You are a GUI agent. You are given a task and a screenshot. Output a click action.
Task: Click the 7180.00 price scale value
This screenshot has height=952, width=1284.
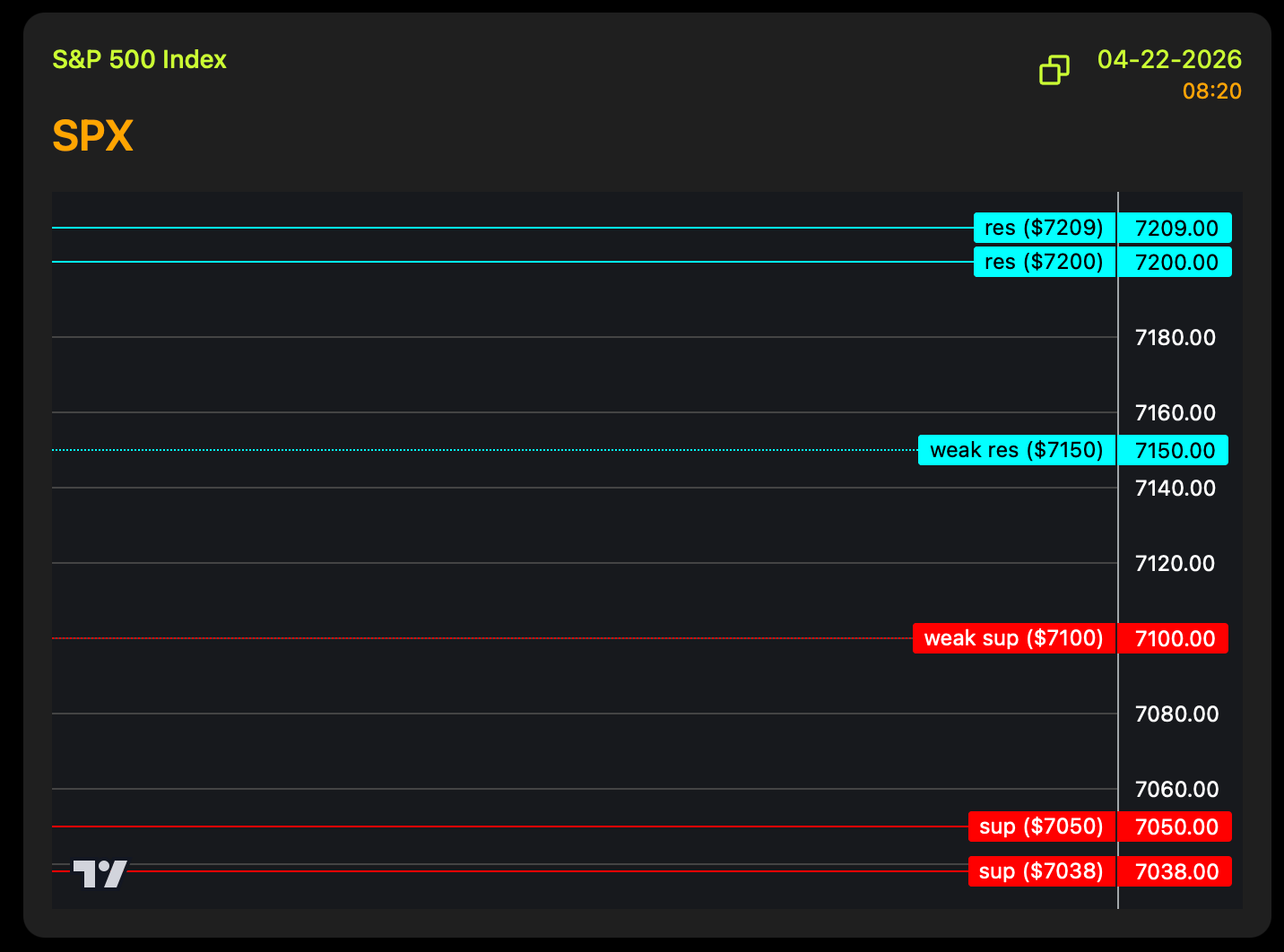(x=1176, y=338)
